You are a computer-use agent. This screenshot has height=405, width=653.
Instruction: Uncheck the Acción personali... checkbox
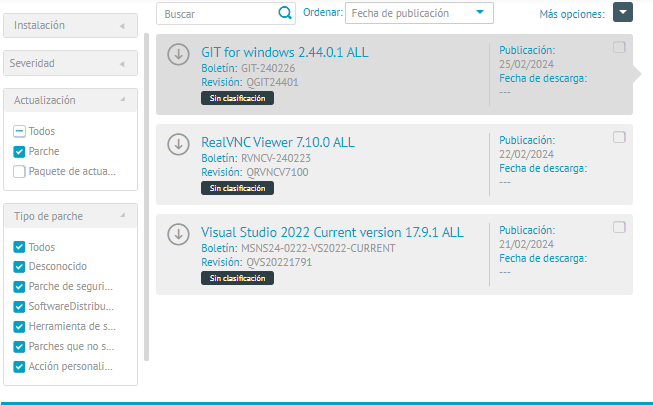pyautogui.click(x=19, y=367)
